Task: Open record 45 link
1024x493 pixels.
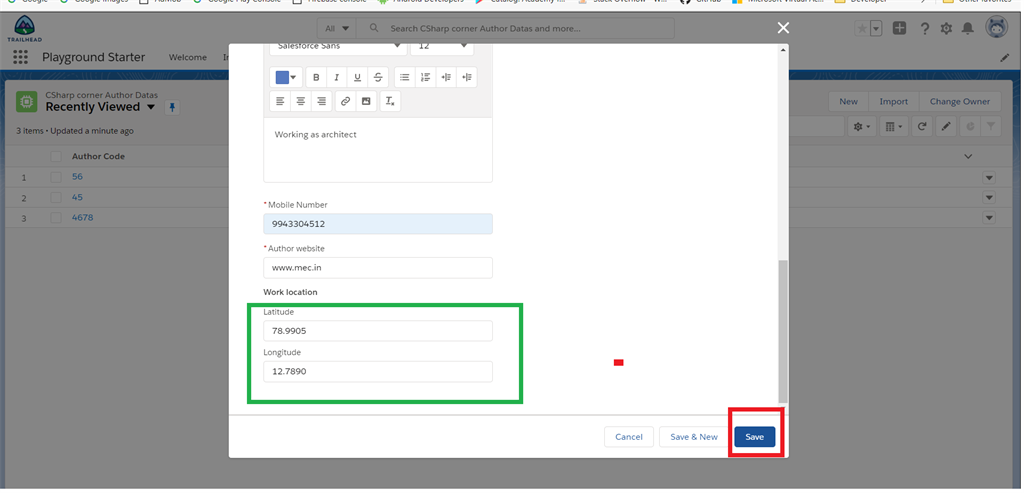Action: 77,197
